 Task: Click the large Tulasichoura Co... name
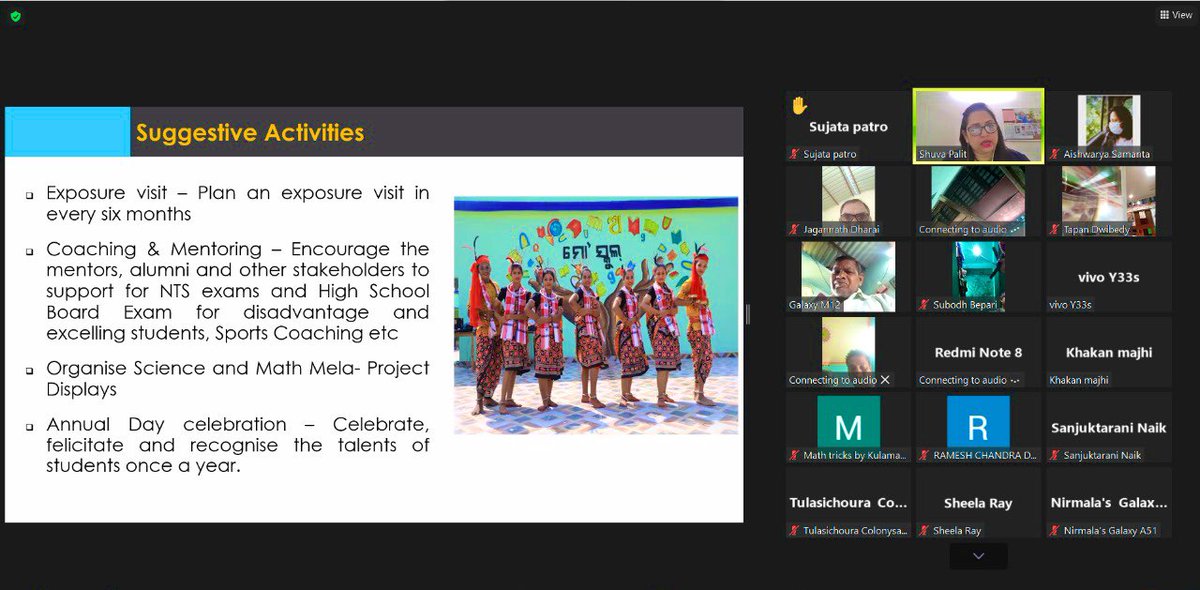coord(848,503)
